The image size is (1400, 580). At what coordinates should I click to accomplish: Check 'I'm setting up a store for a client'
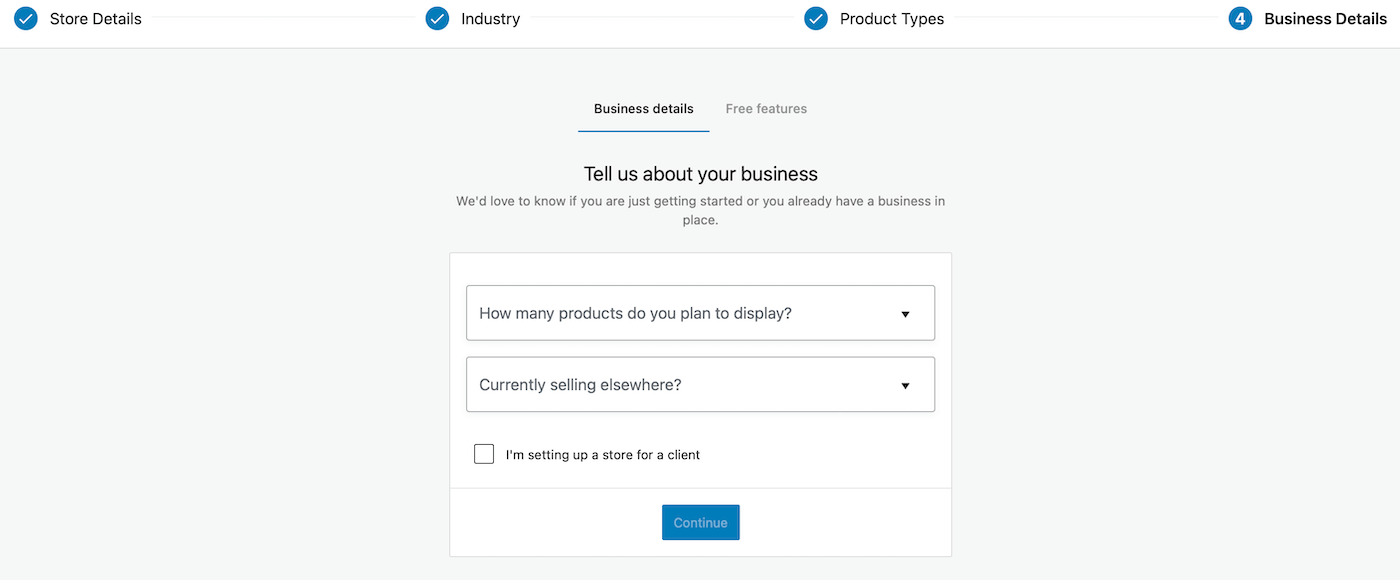(x=484, y=454)
